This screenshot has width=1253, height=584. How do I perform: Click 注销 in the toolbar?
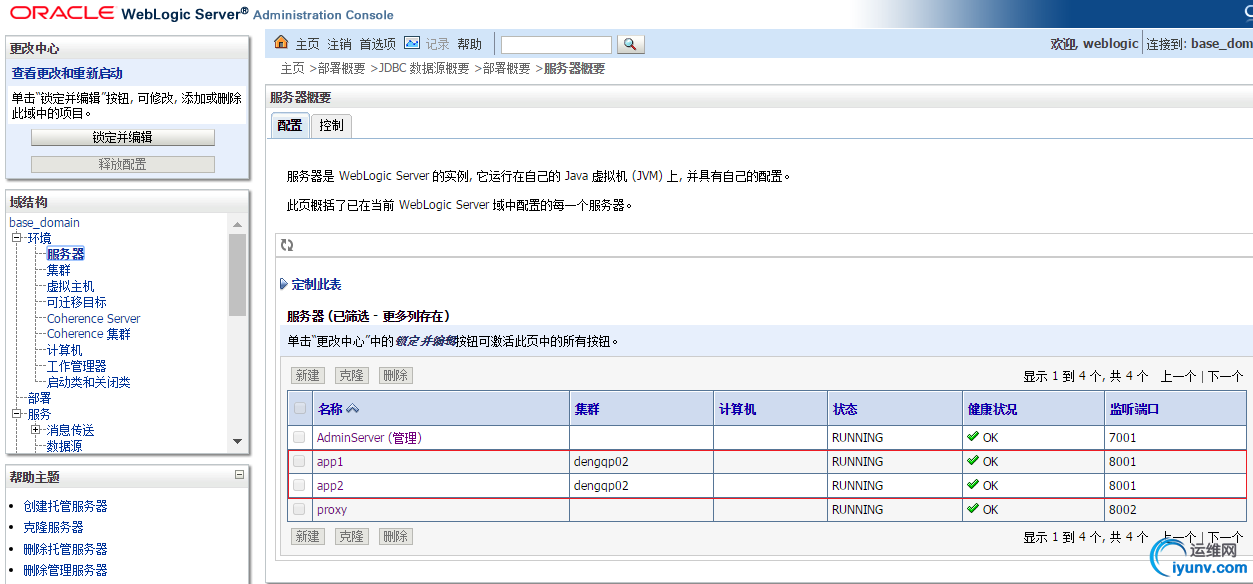340,44
